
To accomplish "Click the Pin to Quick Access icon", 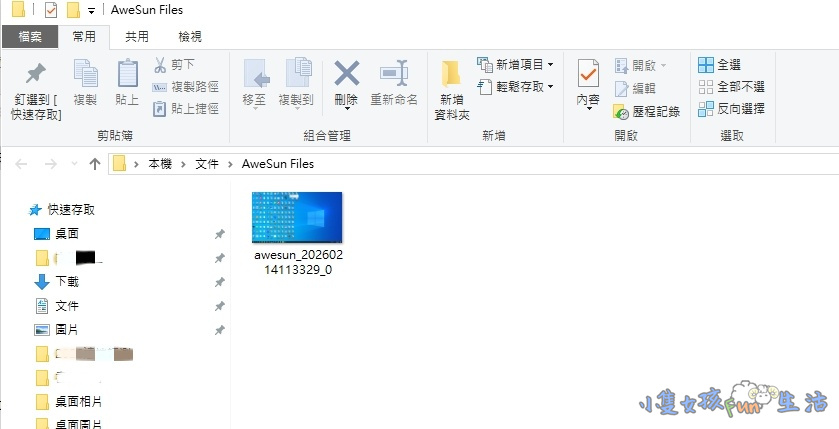I will click(36, 75).
